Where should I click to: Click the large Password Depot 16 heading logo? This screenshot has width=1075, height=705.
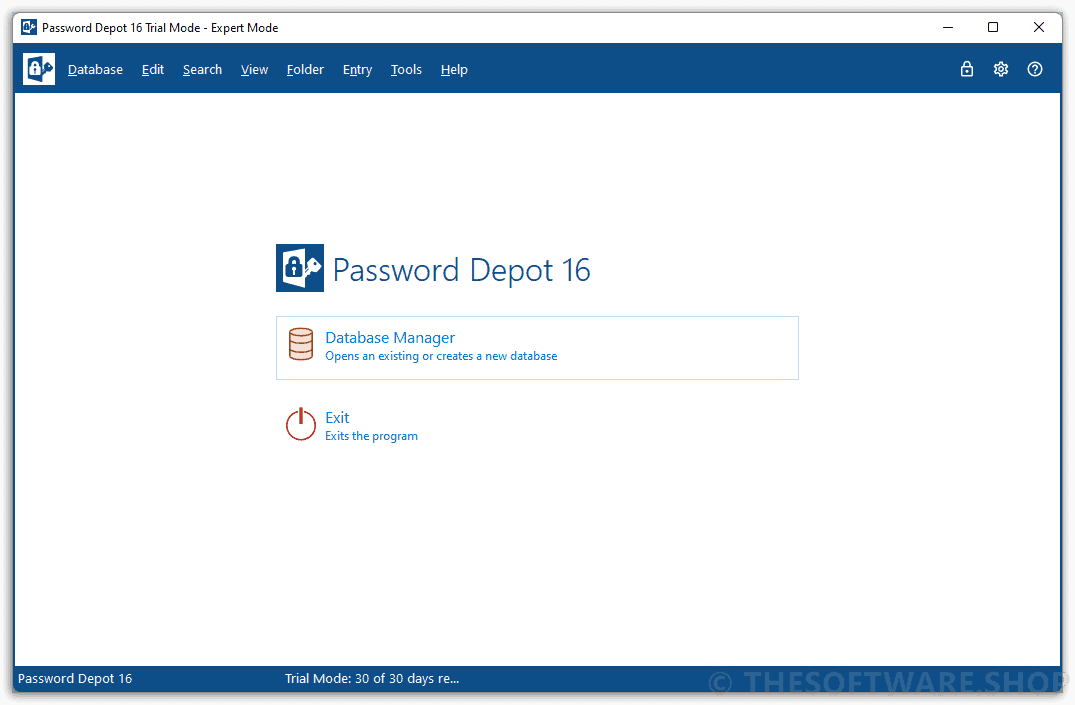300,268
